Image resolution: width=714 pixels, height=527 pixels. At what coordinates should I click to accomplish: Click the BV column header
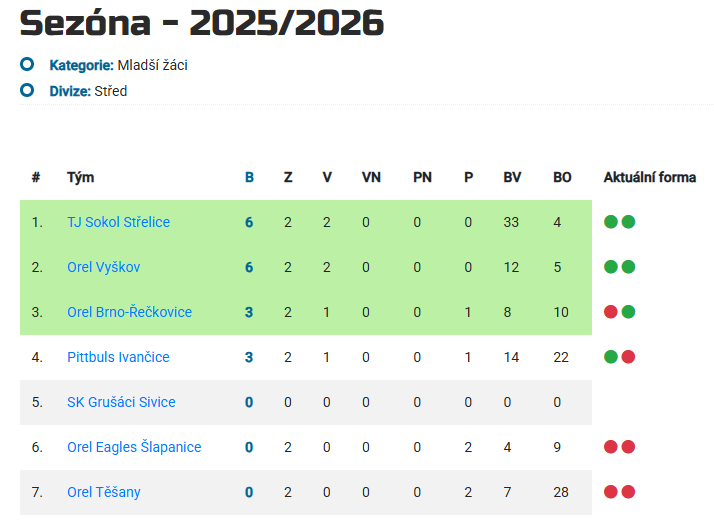pos(512,177)
